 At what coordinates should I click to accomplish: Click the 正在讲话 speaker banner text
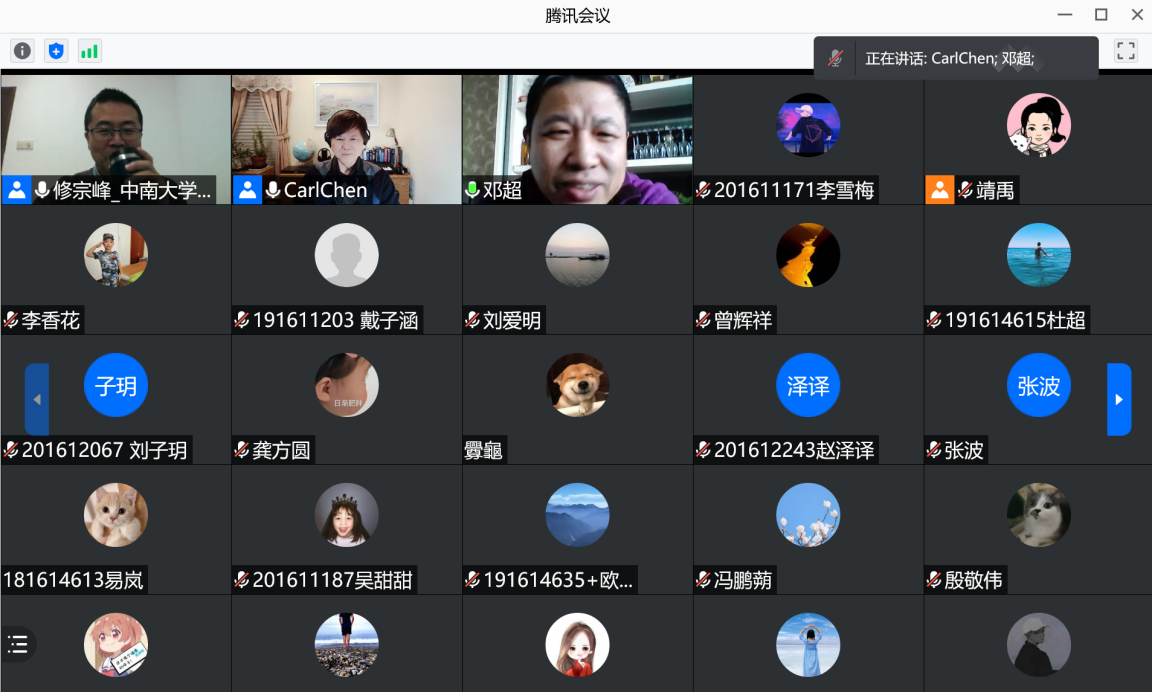949,58
